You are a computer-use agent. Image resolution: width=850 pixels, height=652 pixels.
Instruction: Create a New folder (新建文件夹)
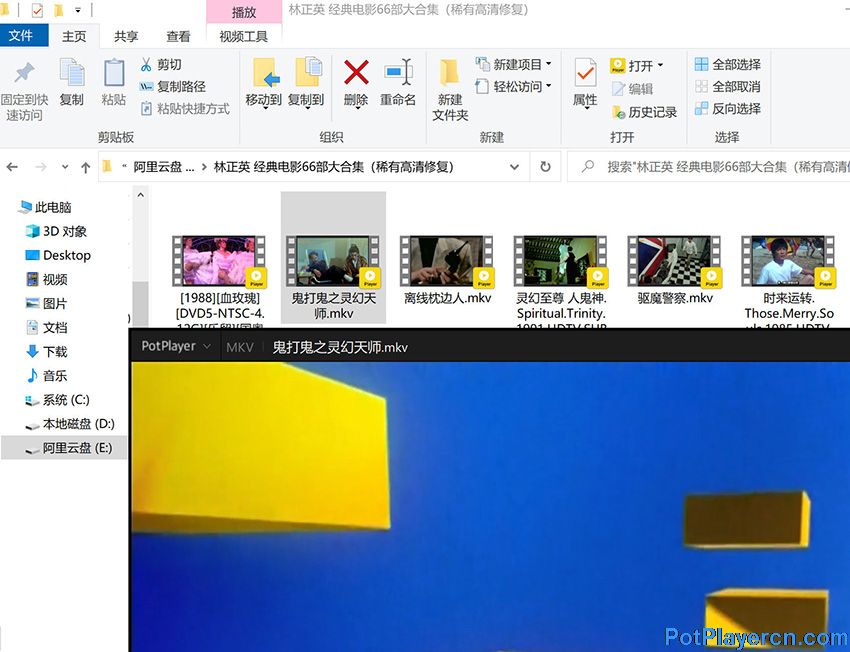450,89
